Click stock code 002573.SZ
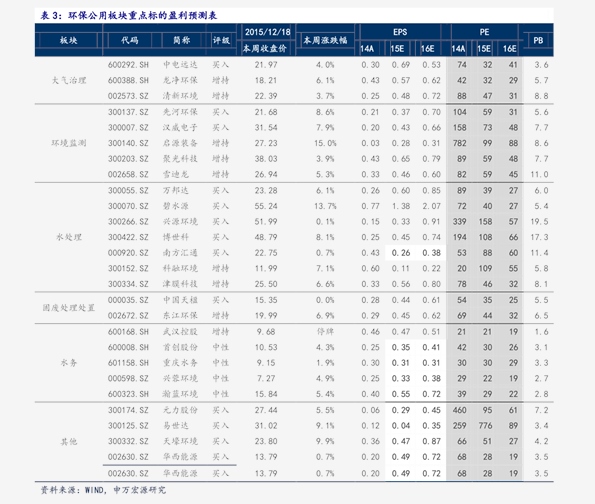Viewport: 595px width, 504px height. click(x=128, y=96)
